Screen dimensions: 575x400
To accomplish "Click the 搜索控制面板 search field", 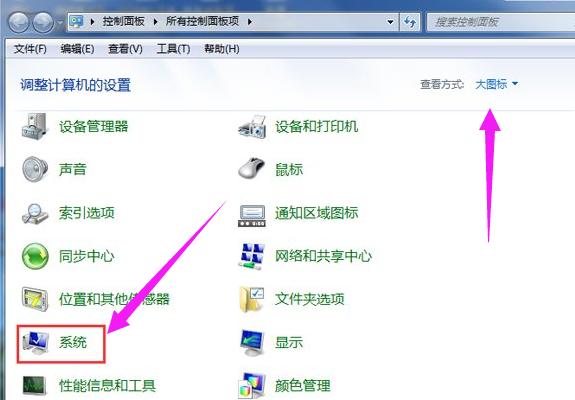I will [501, 22].
